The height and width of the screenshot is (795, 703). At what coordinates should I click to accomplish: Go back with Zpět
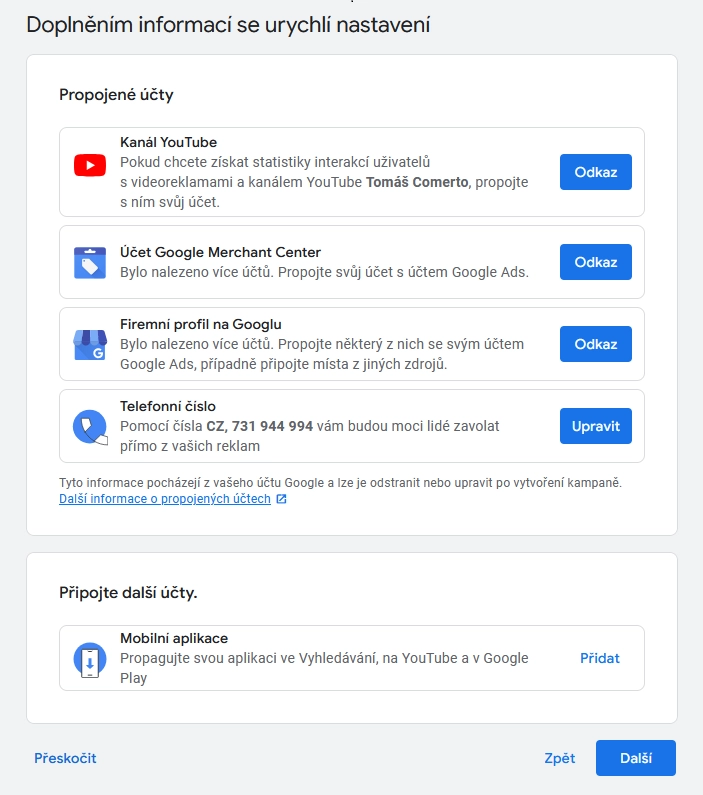[x=560, y=758]
